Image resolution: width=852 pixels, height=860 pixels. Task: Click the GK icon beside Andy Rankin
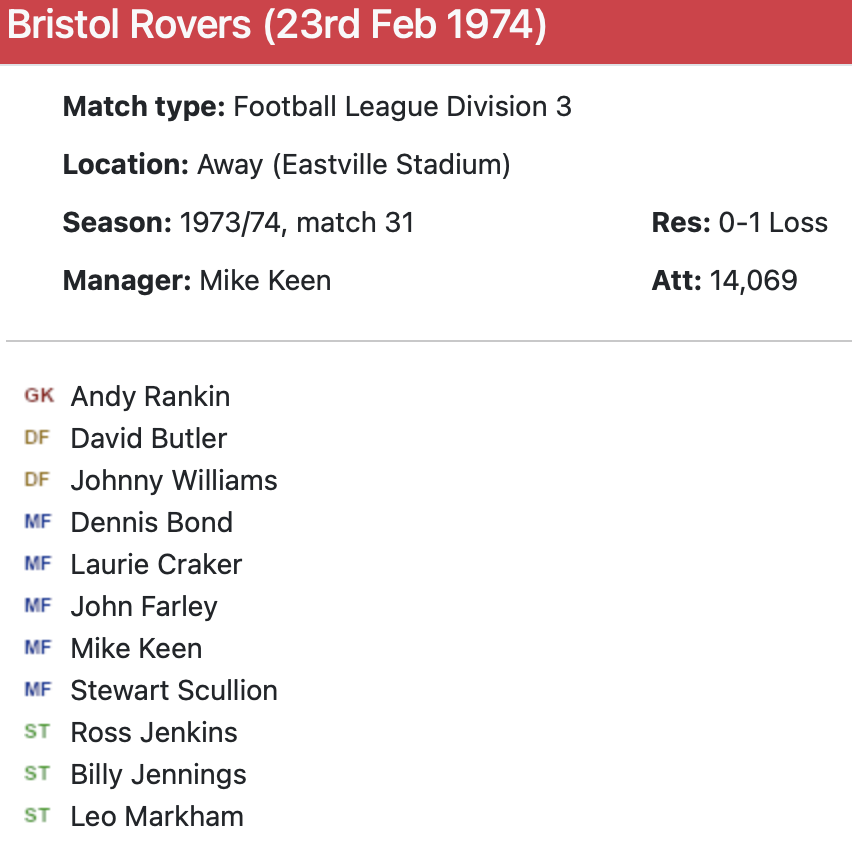pos(39,396)
